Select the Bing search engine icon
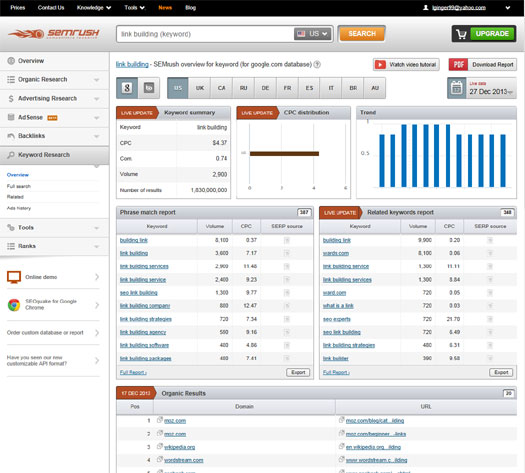525x473 pixels. click(x=149, y=88)
